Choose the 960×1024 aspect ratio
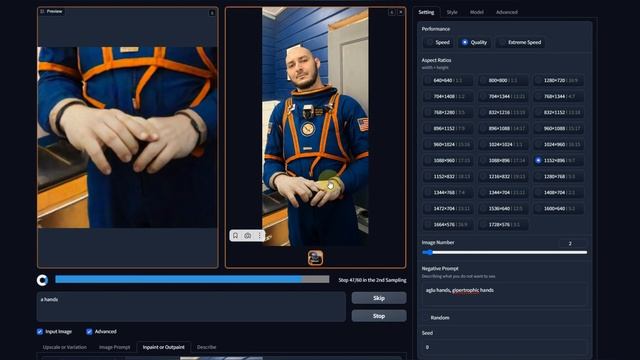The width and height of the screenshot is (640, 360). coord(448,144)
